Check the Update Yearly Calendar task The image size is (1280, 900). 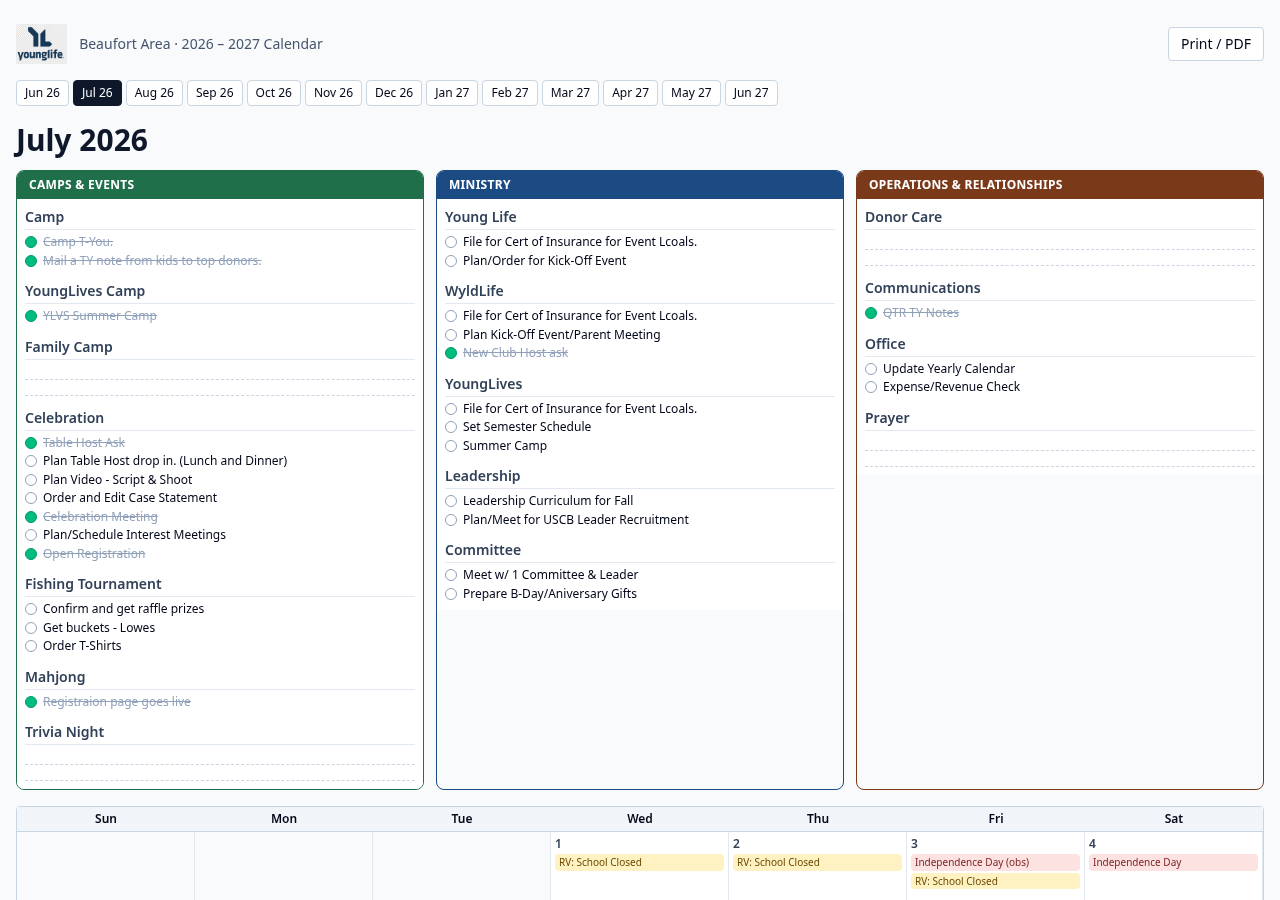tap(871, 369)
